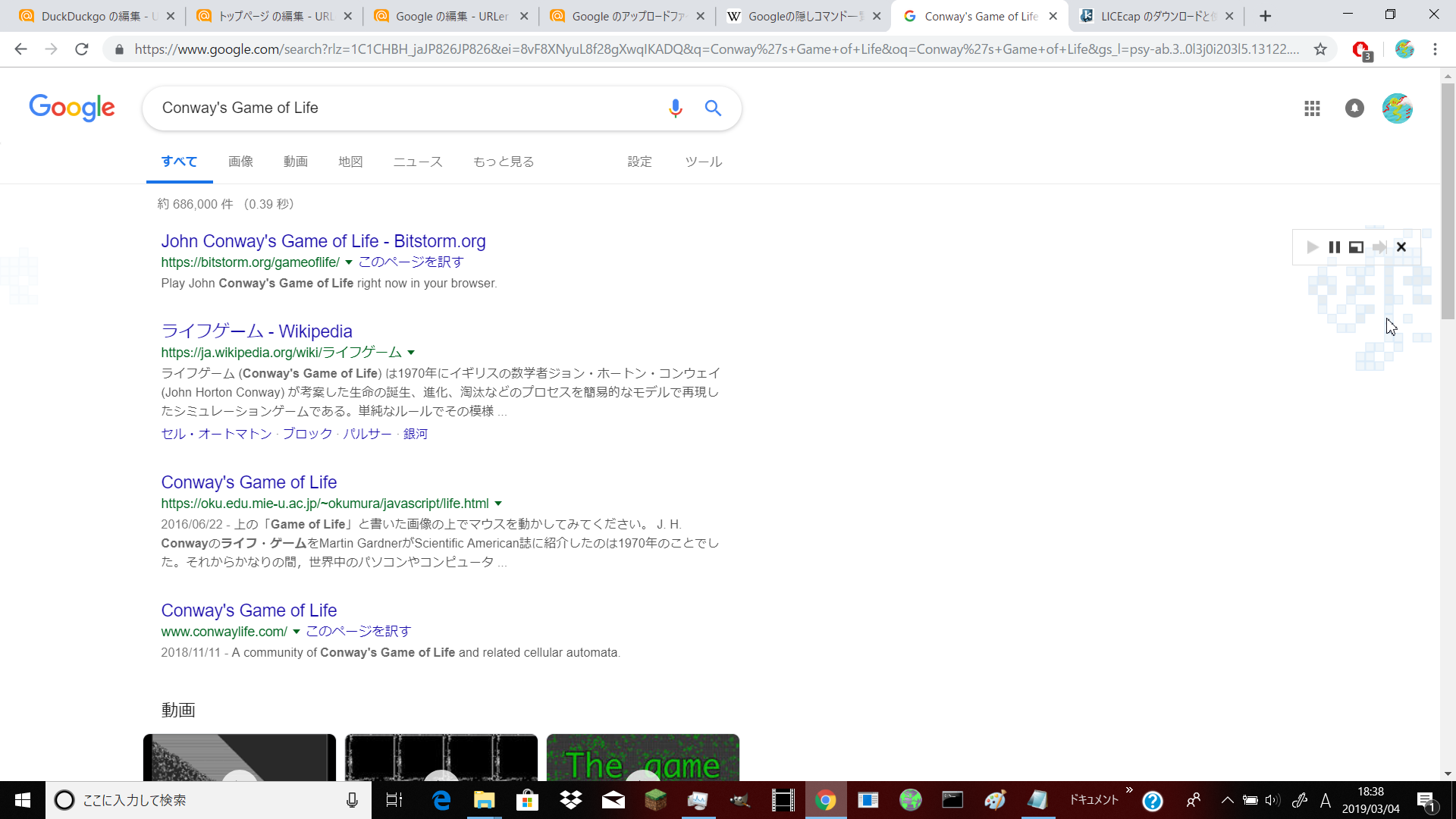The width and height of the screenshot is (1456, 819).
Task: Open the Windows action center
Action: (1426, 801)
